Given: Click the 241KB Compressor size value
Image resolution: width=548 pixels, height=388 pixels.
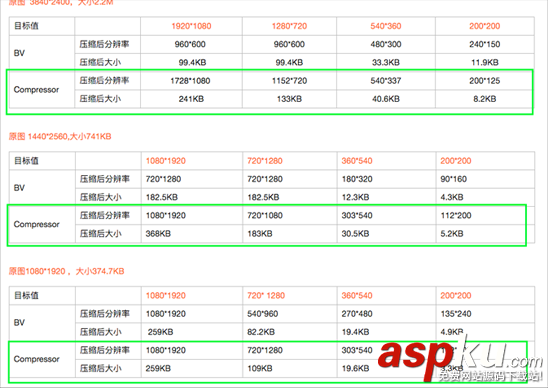Looking at the screenshot, I should tap(191, 99).
